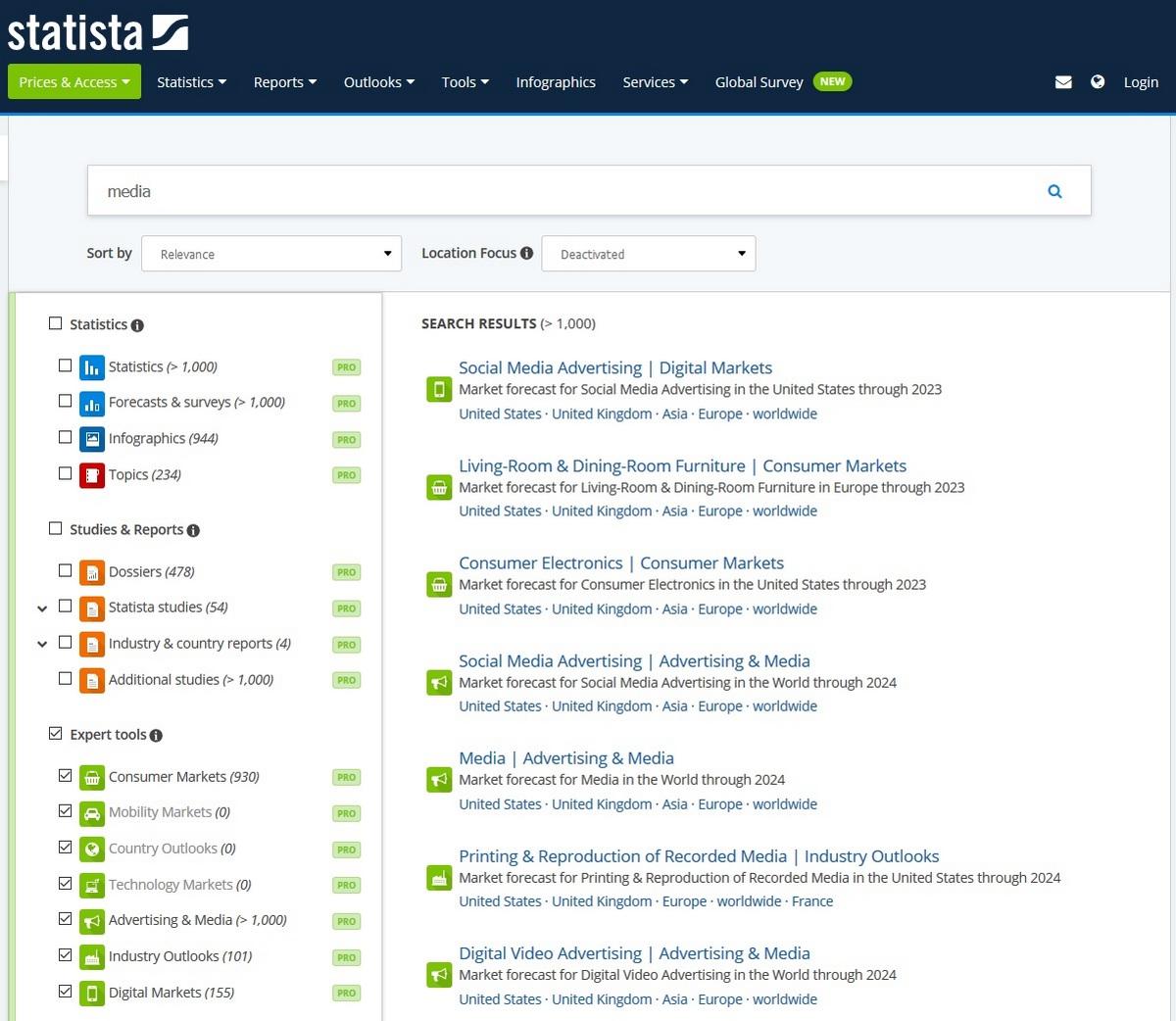Image resolution: width=1176 pixels, height=1021 pixels.
Task: Open the envelope contact icon
Action: click(x=1062, y=82)
